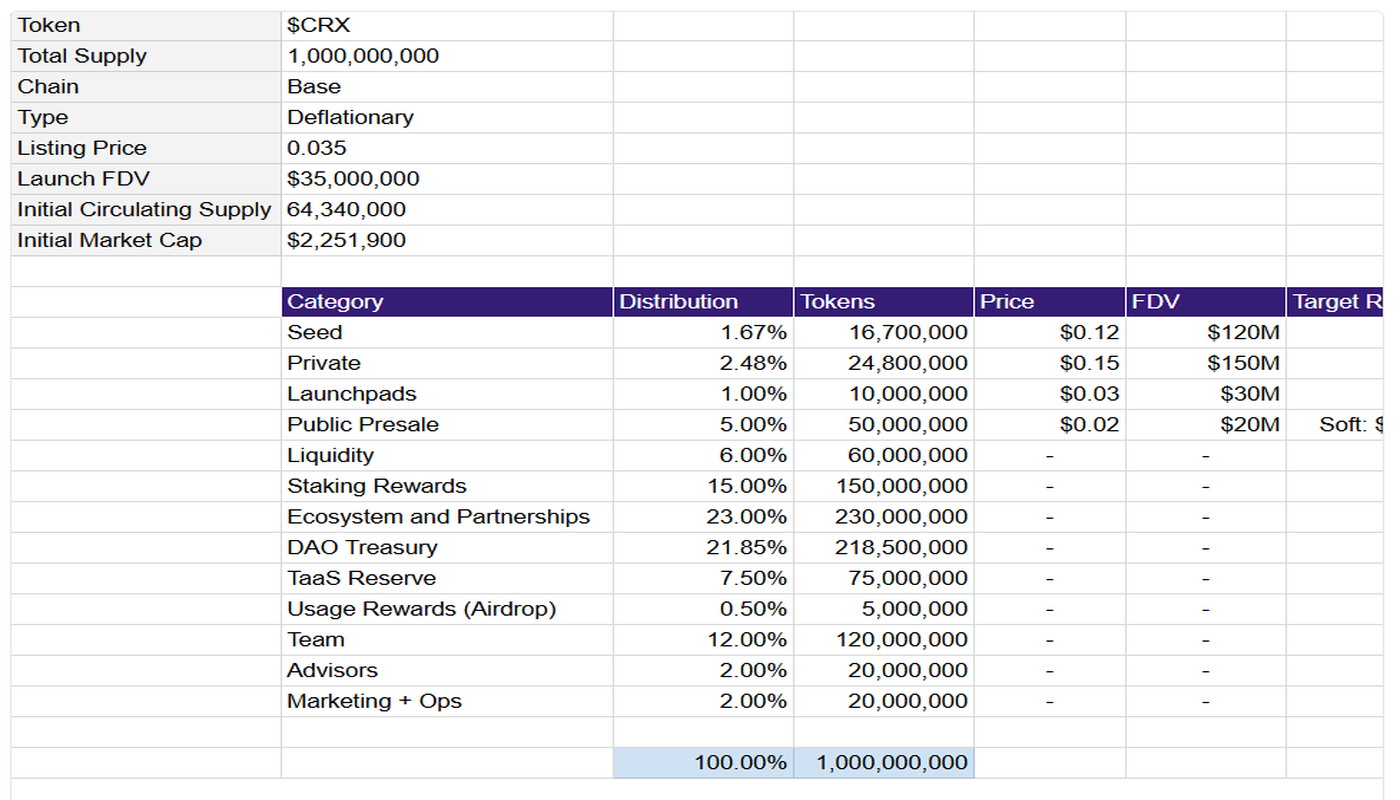This screenshot has width=1400, height=800.
Task: Select the "Launchpads" category cell
Action: click(x=447, y=394)
